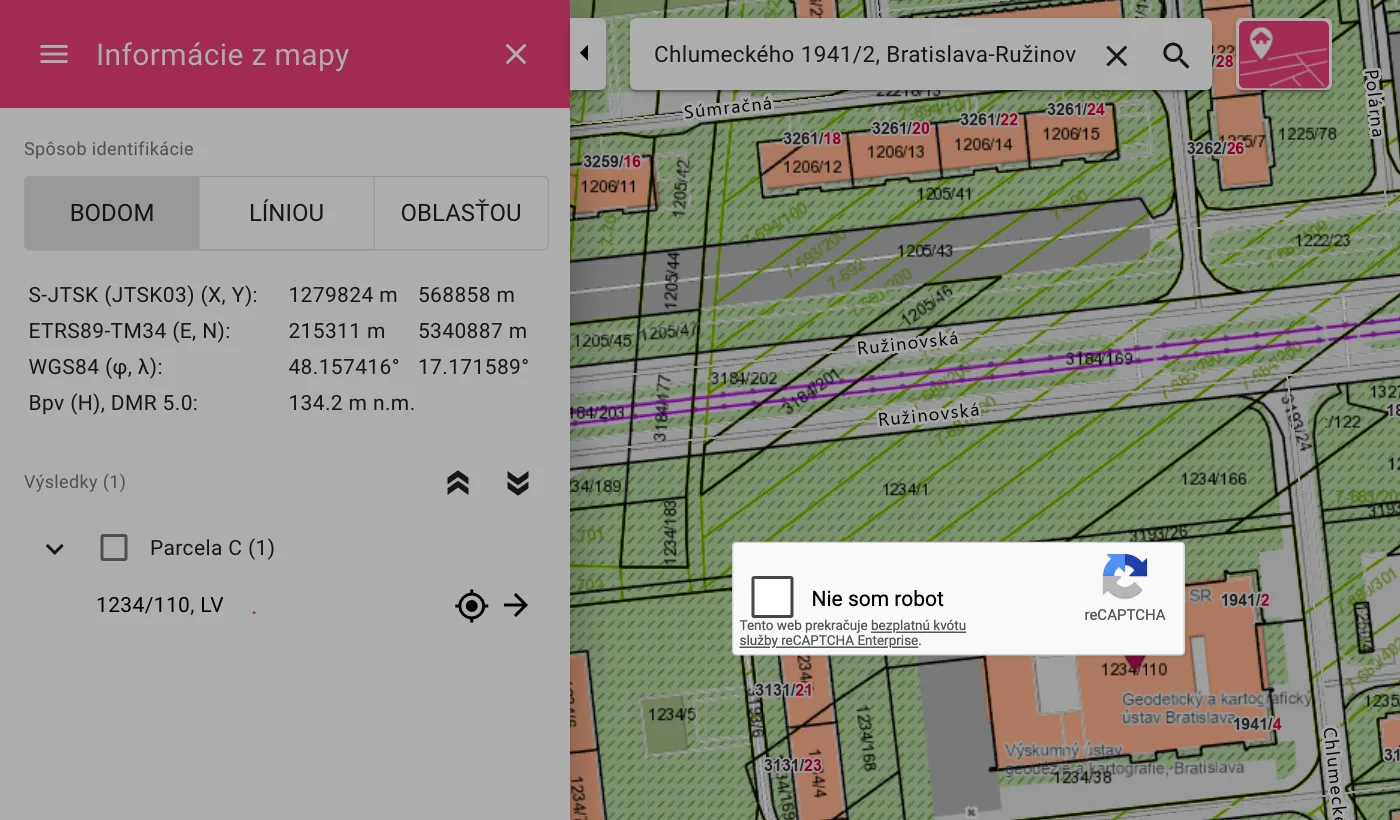Click map parcel label 3184/169
The width and height of the screenshot is (1400, 820).
(x=1099, y=358)
